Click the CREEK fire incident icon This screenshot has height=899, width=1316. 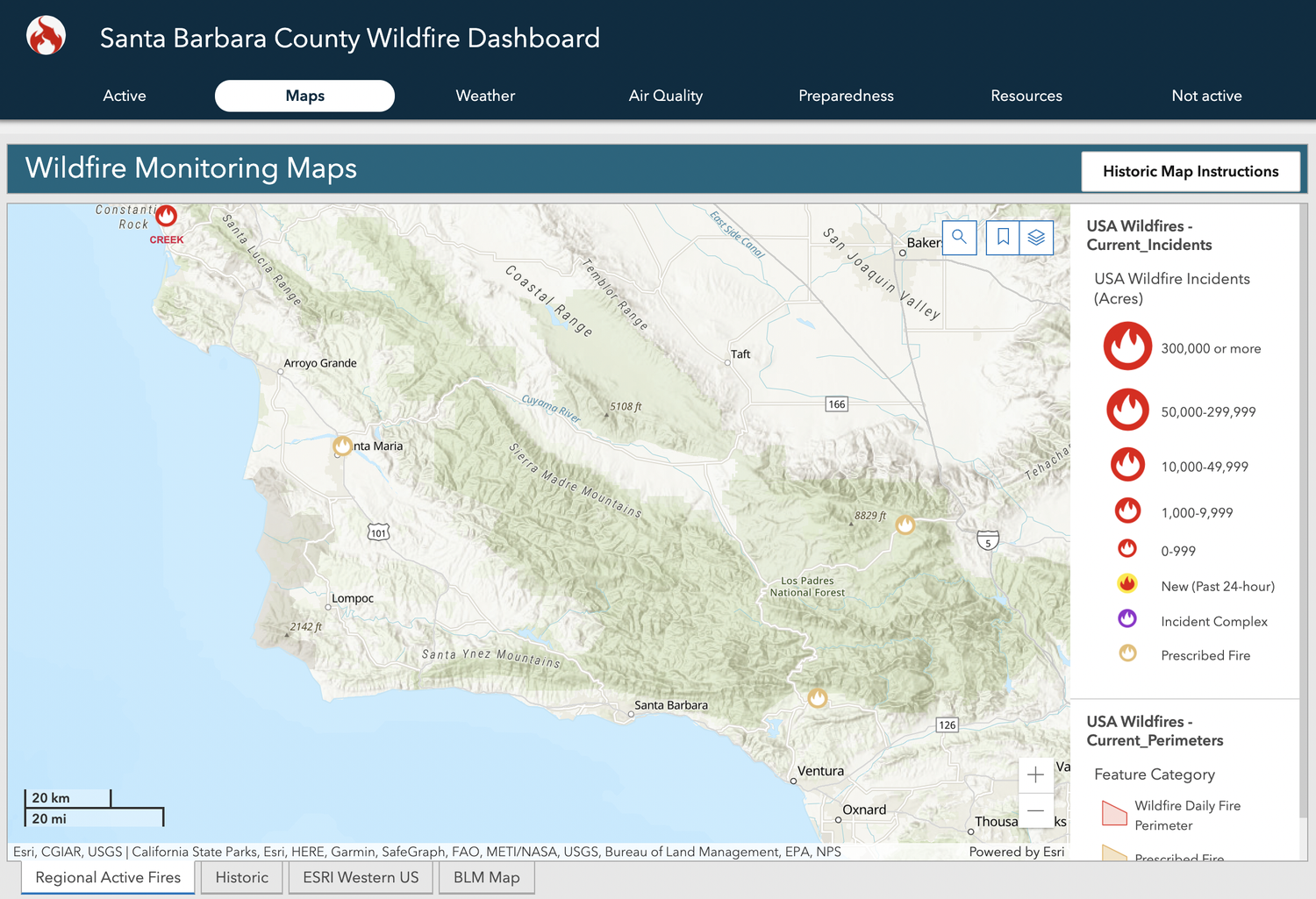pyautogui.click(x=166, y=214)
